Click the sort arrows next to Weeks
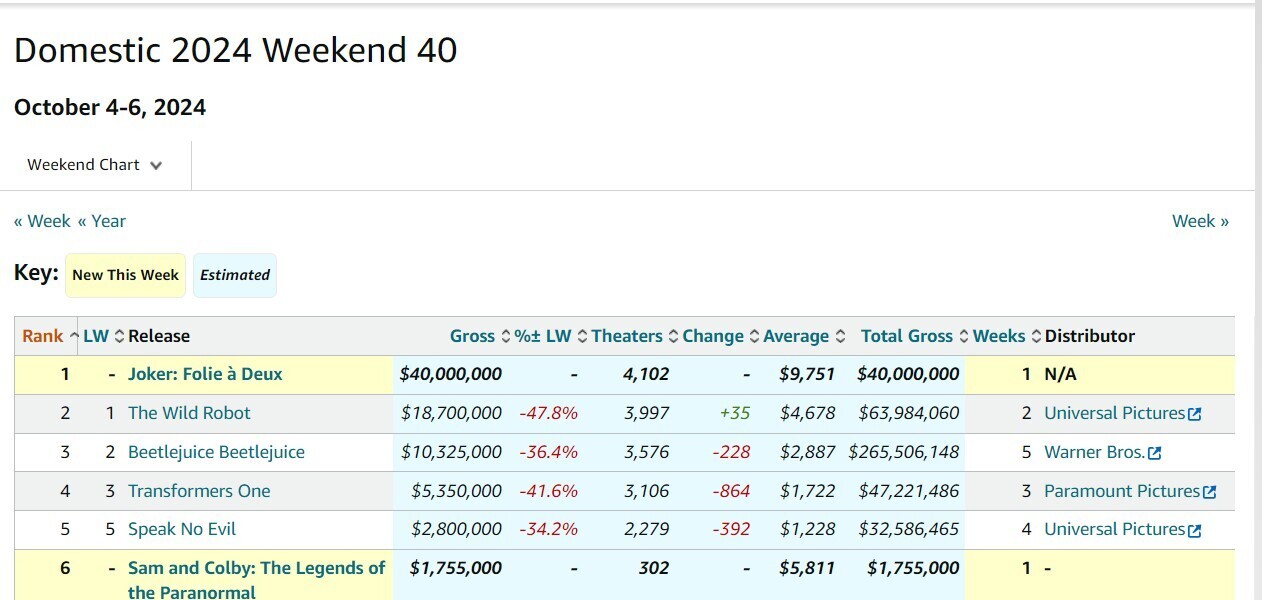 point(1036,336)
